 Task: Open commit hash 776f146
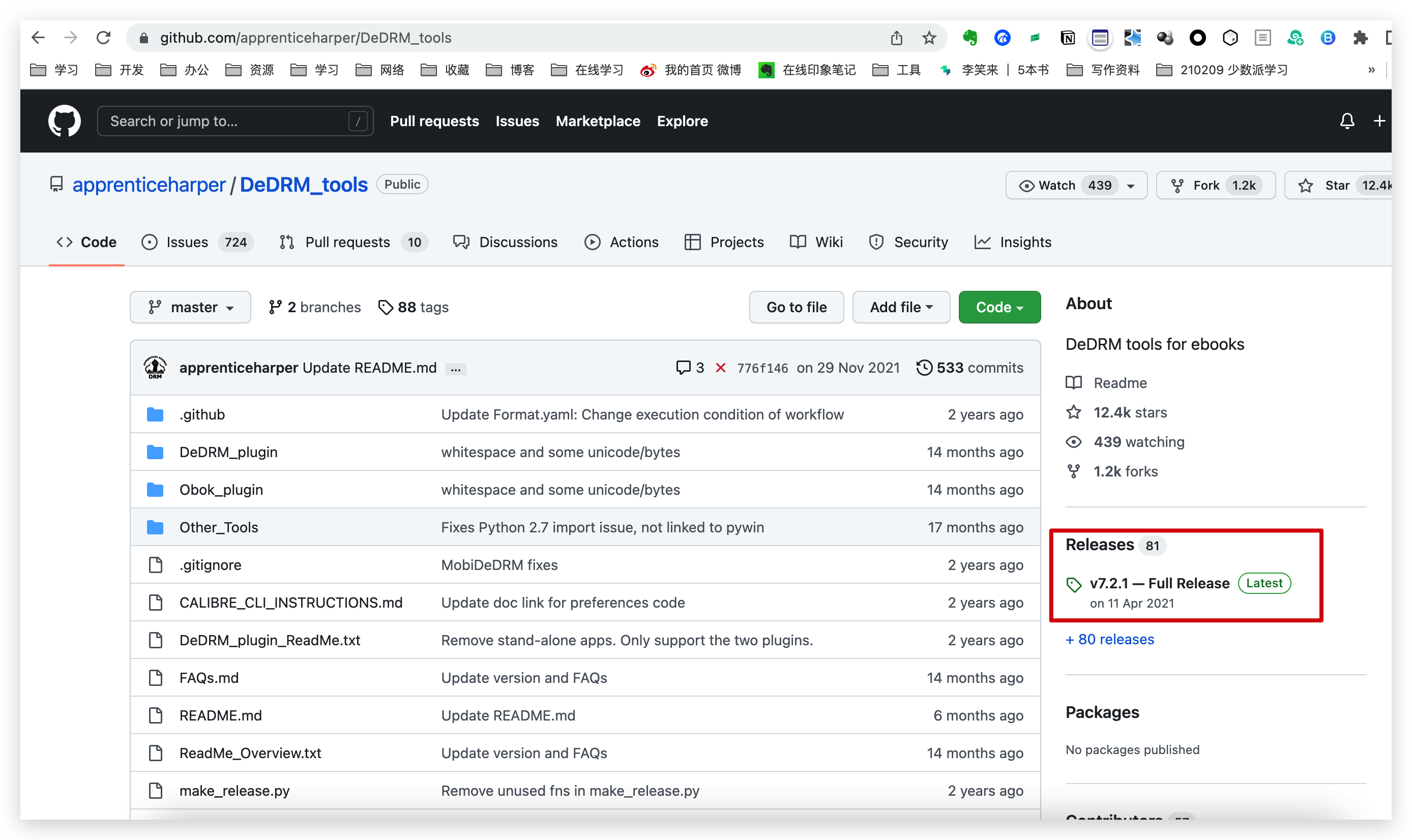762,368
